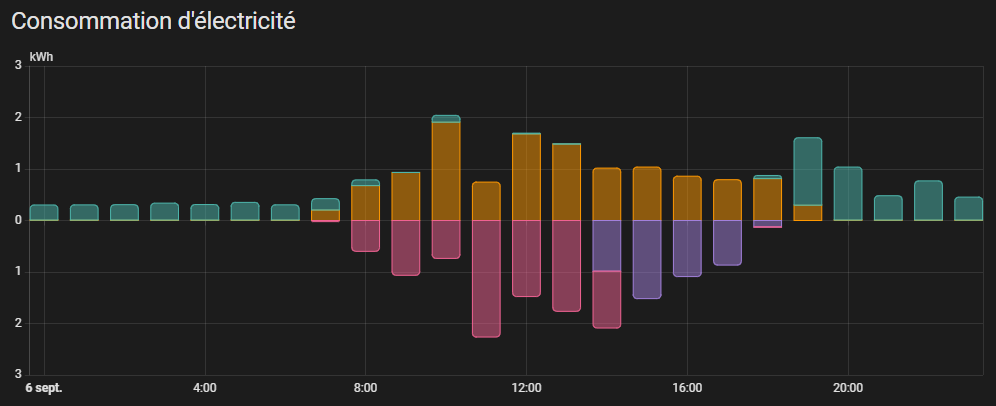Click the orange bar at 12:00

point(526,176)
